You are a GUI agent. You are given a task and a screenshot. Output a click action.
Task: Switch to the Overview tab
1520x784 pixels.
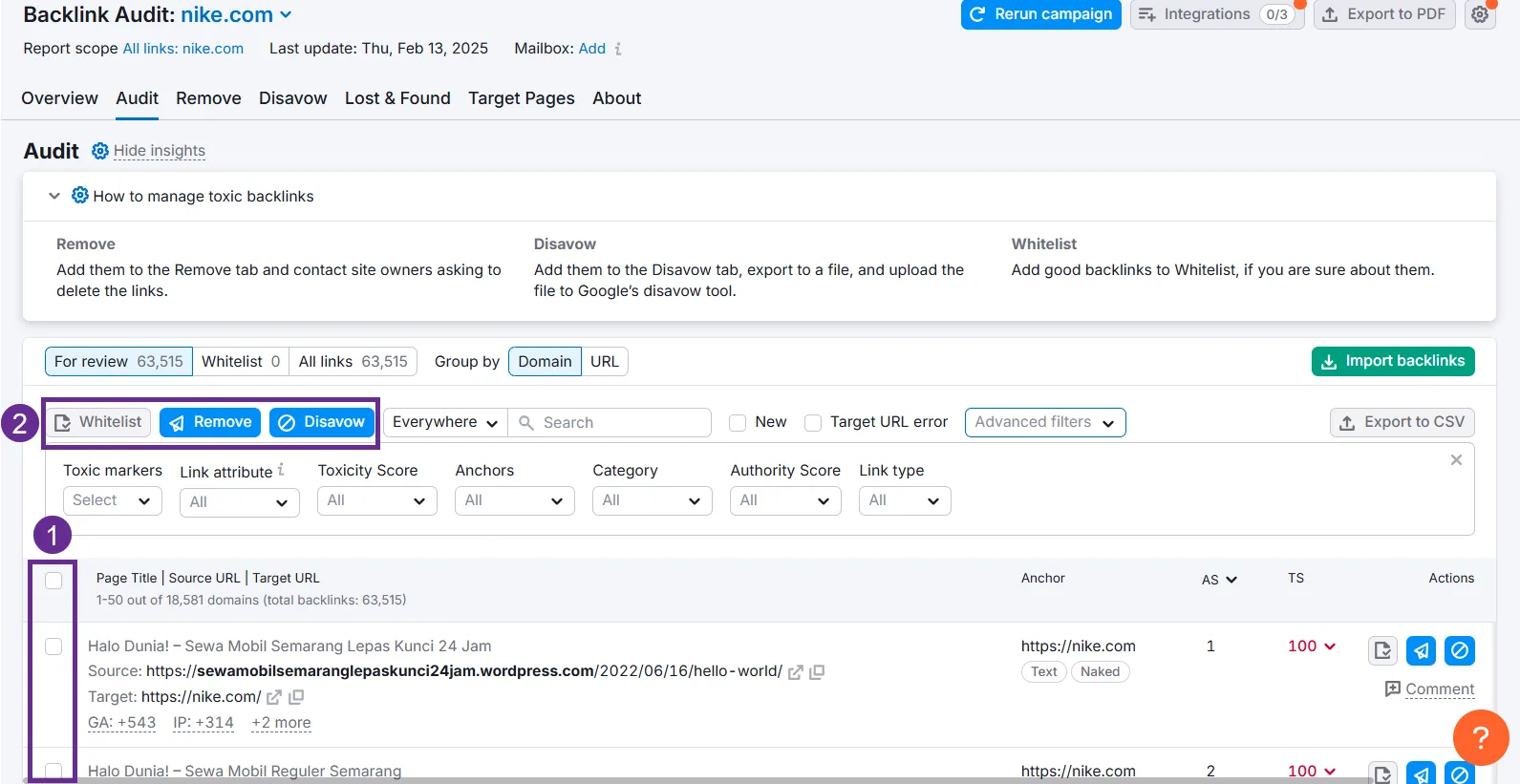tap(59, 98)
